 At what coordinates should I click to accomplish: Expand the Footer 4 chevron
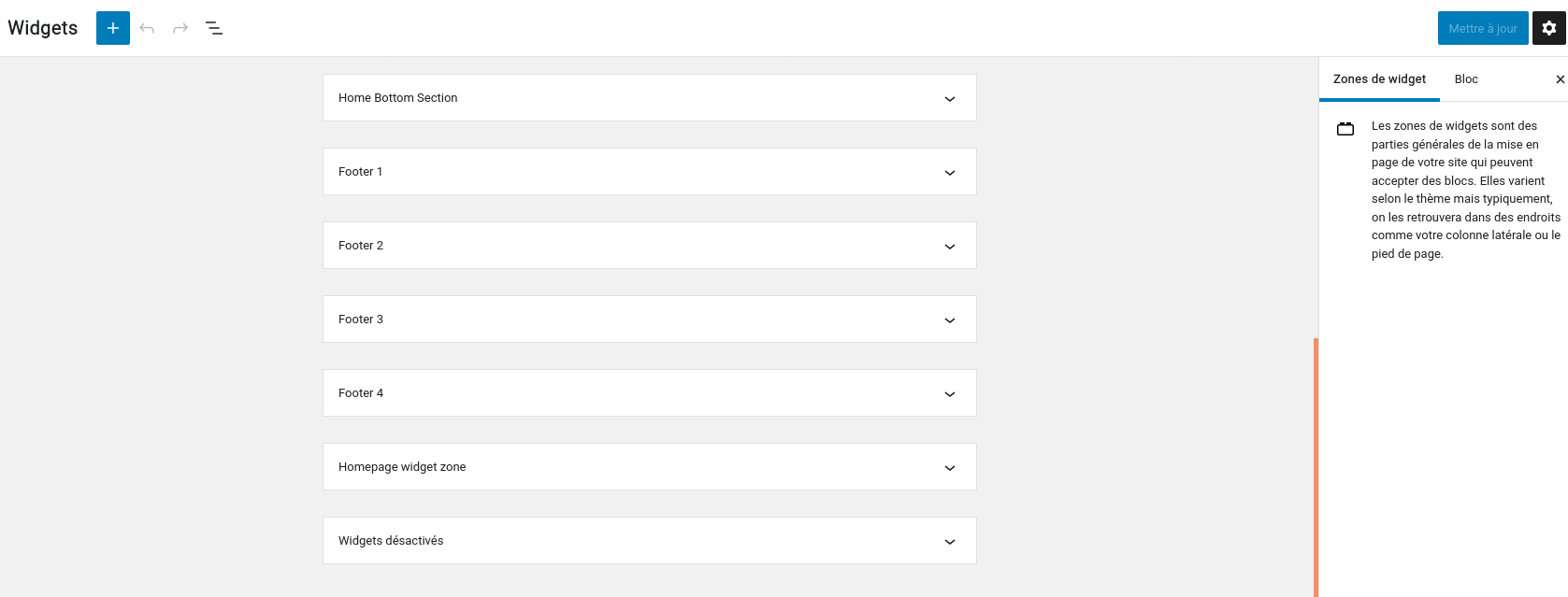pos(950,393)
